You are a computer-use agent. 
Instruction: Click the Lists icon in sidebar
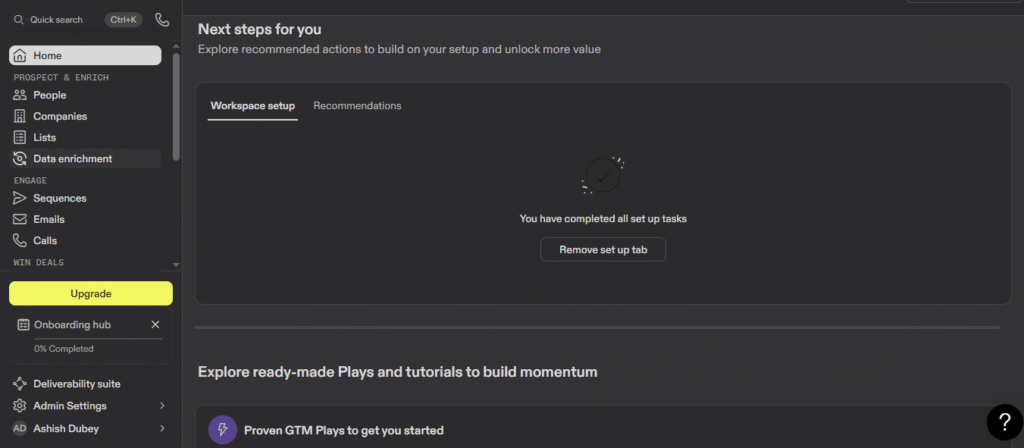20,137
